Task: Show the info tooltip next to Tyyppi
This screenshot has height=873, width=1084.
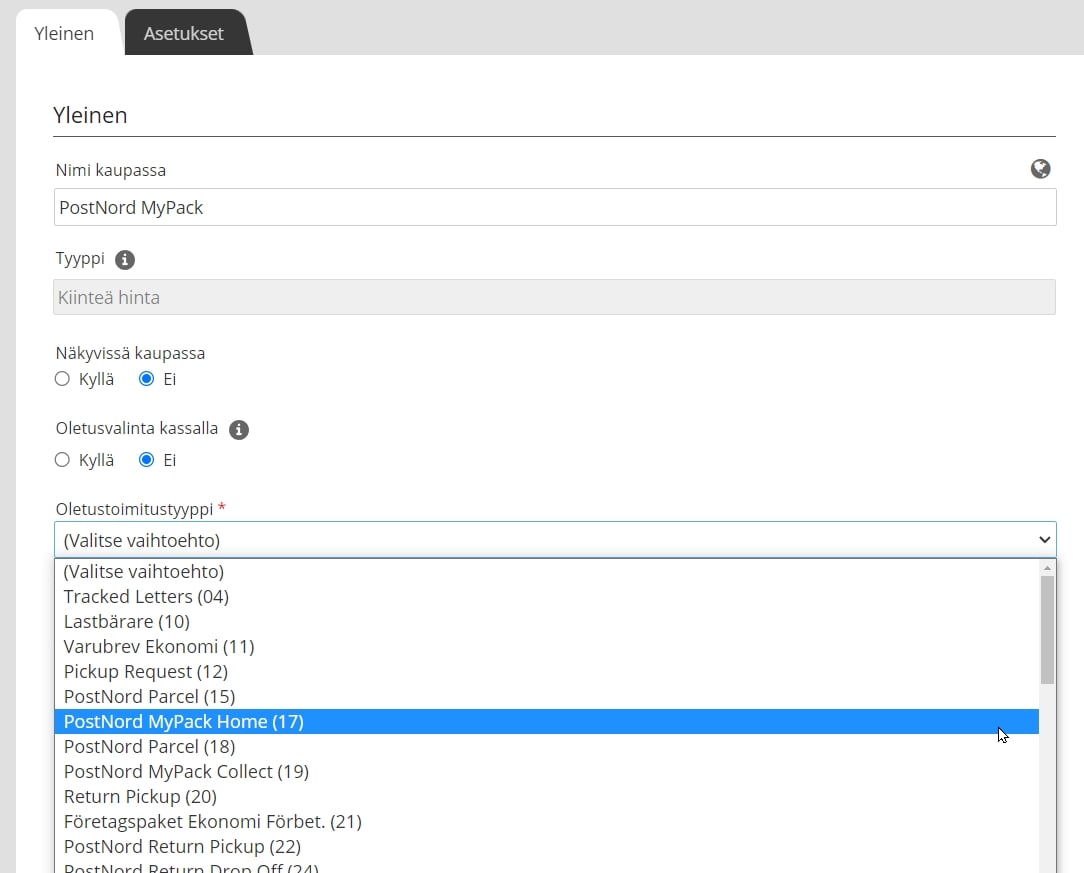Action: 124,260
